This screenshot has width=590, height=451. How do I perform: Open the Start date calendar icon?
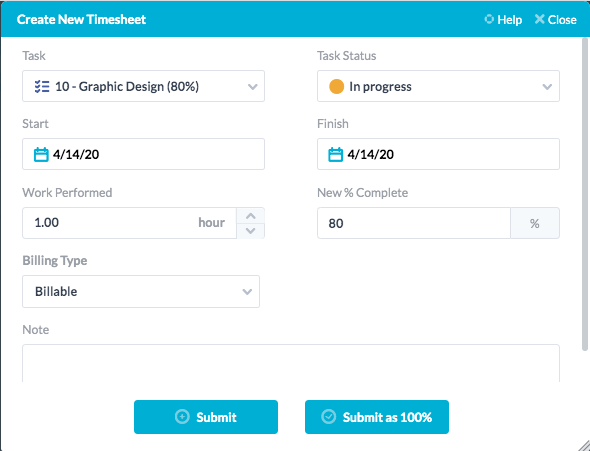pos(41,155)
